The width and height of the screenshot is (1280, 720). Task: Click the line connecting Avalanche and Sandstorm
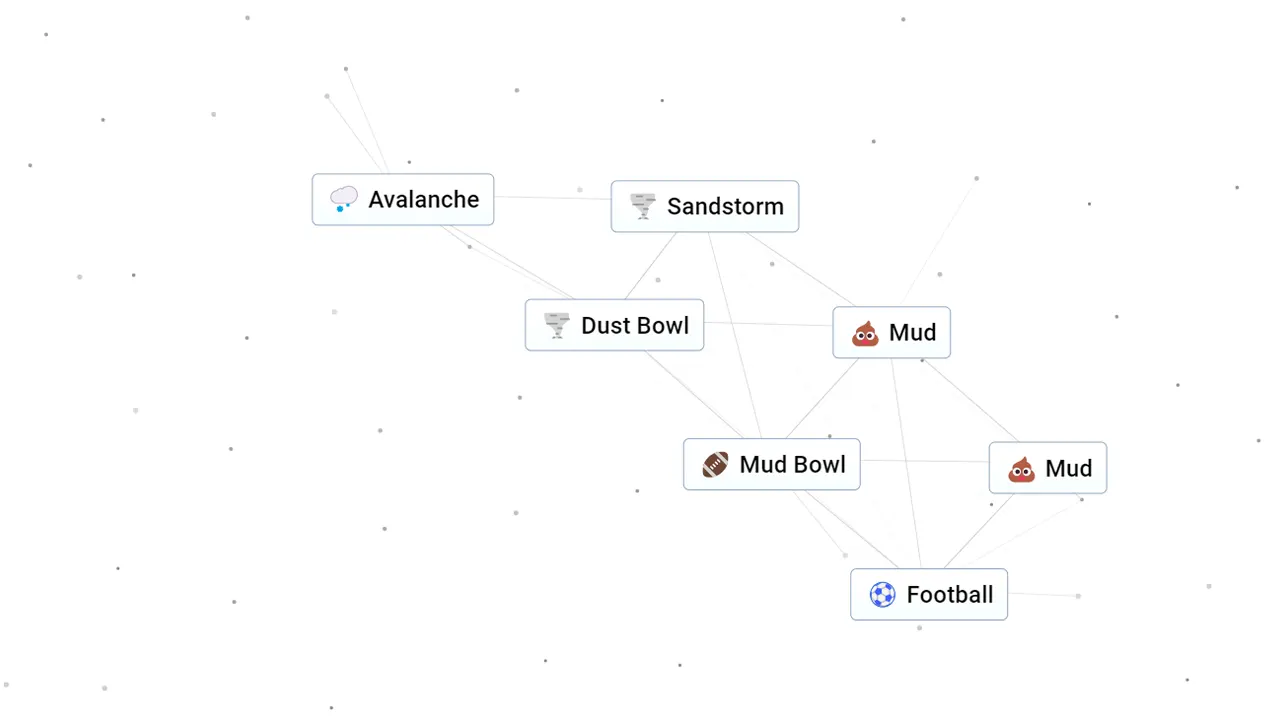click(x=552, y=196)
